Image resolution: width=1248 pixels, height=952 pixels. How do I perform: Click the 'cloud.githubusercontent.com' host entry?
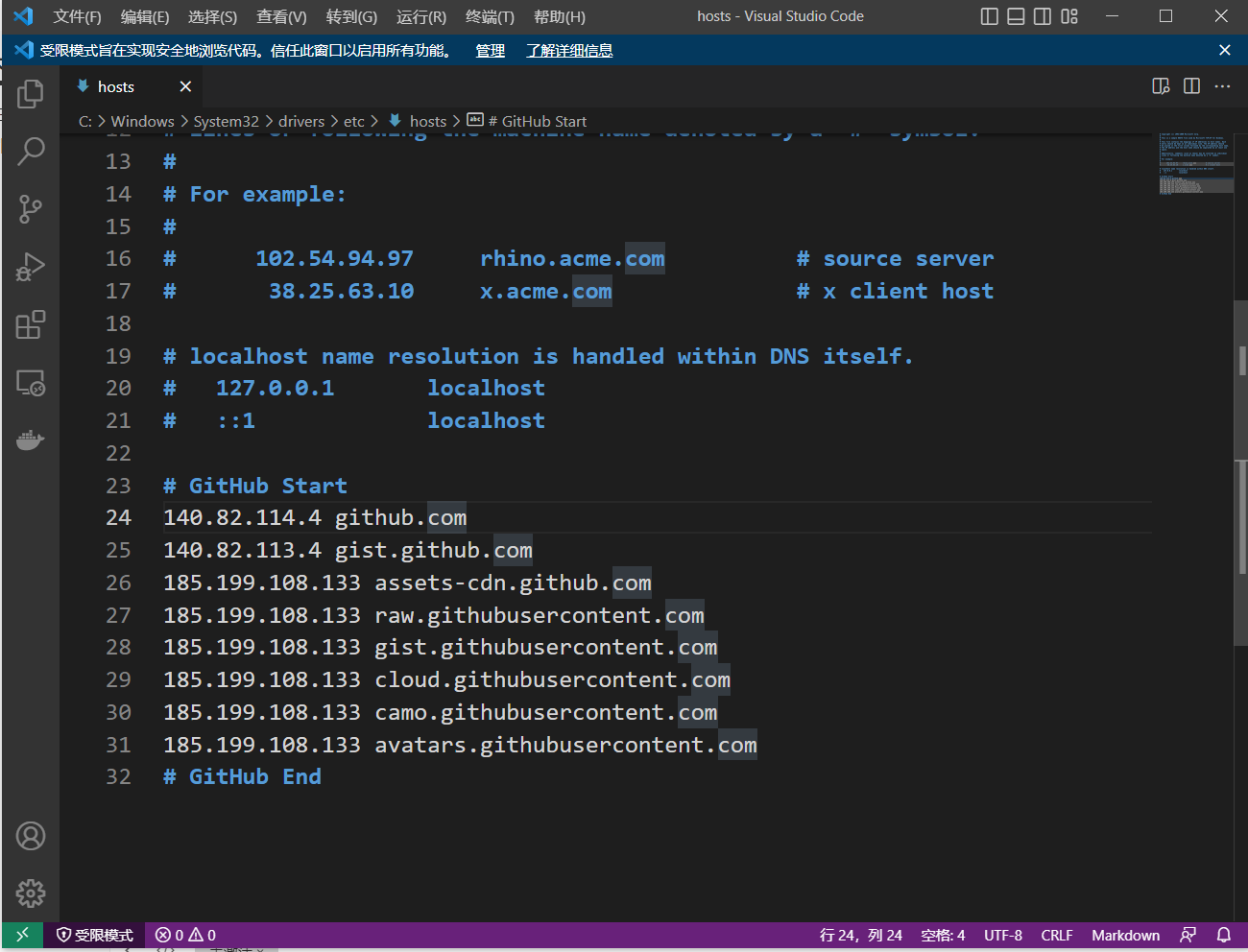(553, 679)
